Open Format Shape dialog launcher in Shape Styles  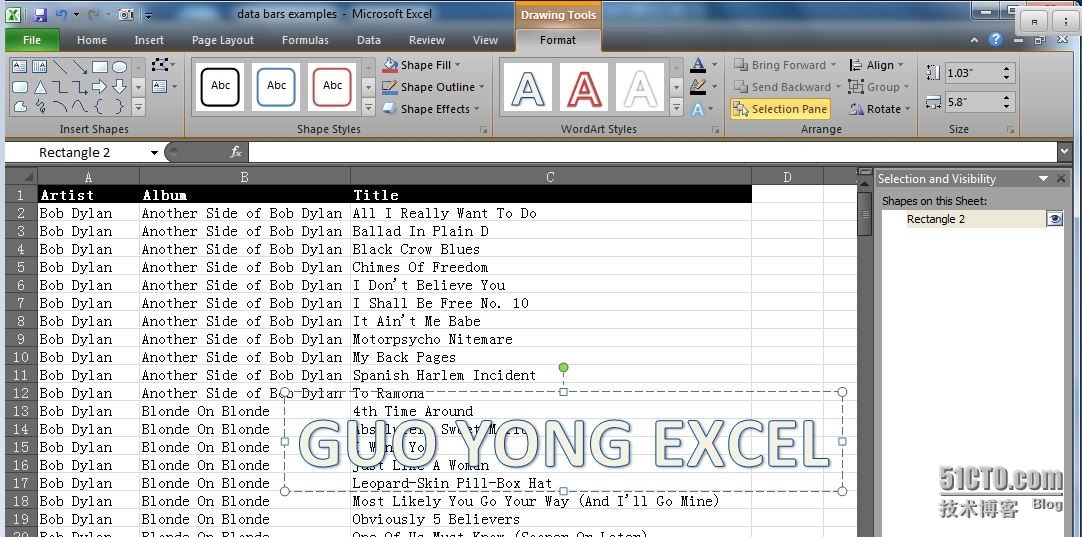484,130
